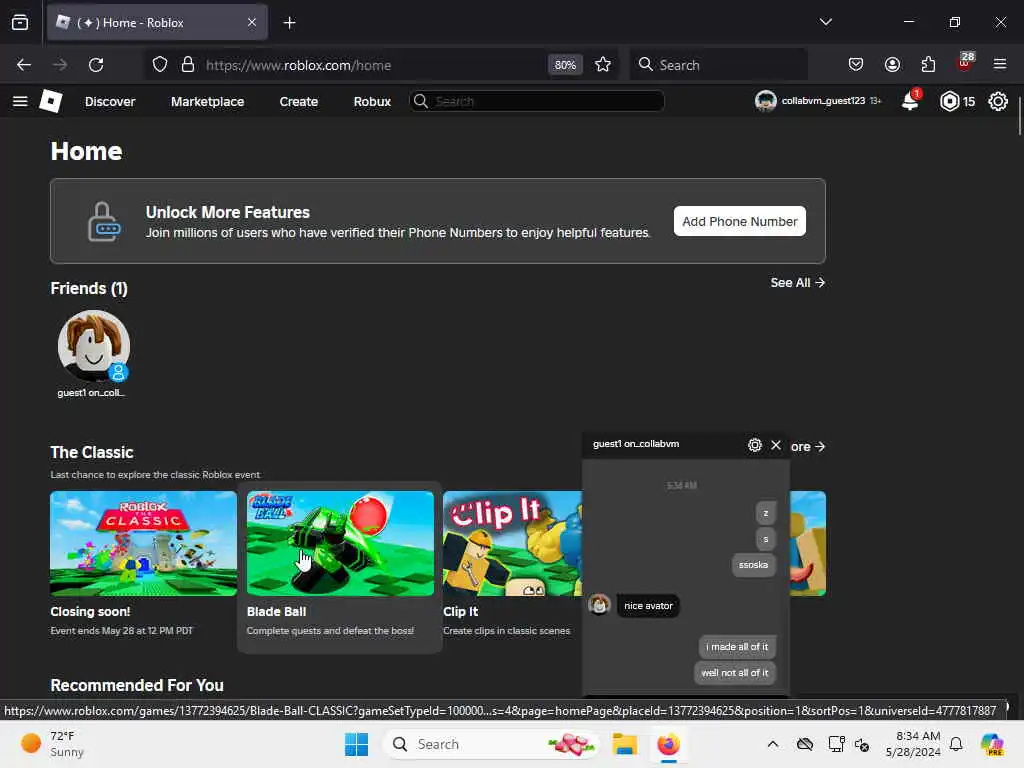This screenshot has height=768, width=1024.
Task: Reset the 80% zoom level indicator
Action: click(565, 65)
